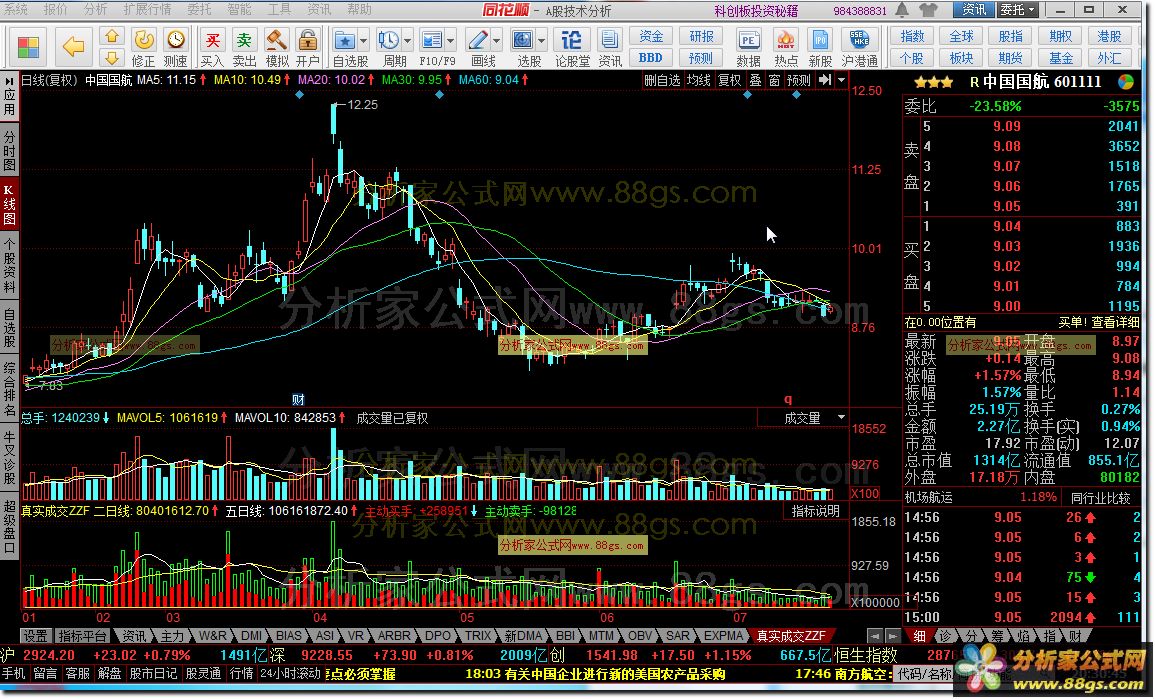
Task: Click the T-shirt skin icon
Action: (x=929, y=10)
